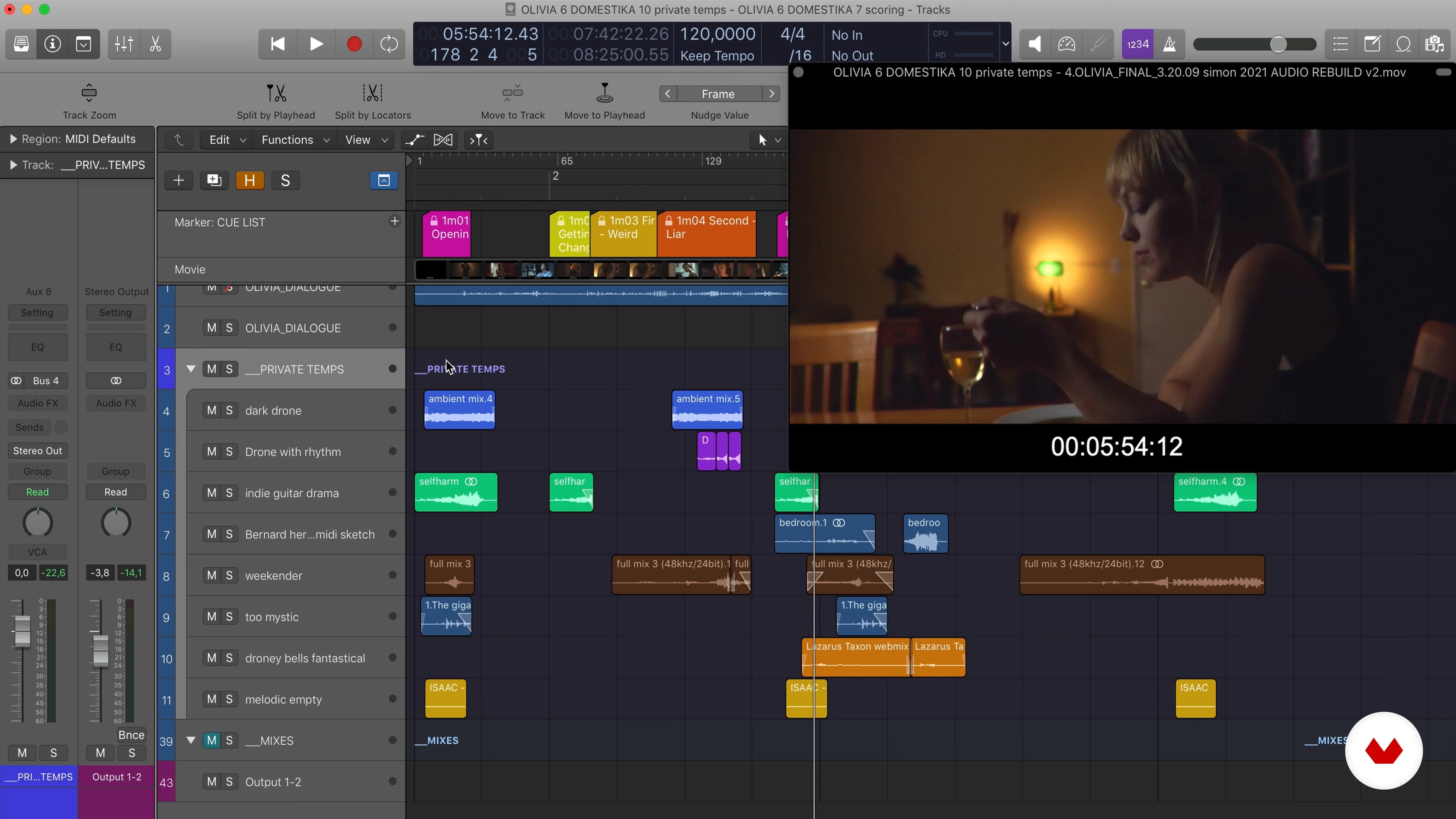Click Split by Playhead tool

tap(276, 93)
